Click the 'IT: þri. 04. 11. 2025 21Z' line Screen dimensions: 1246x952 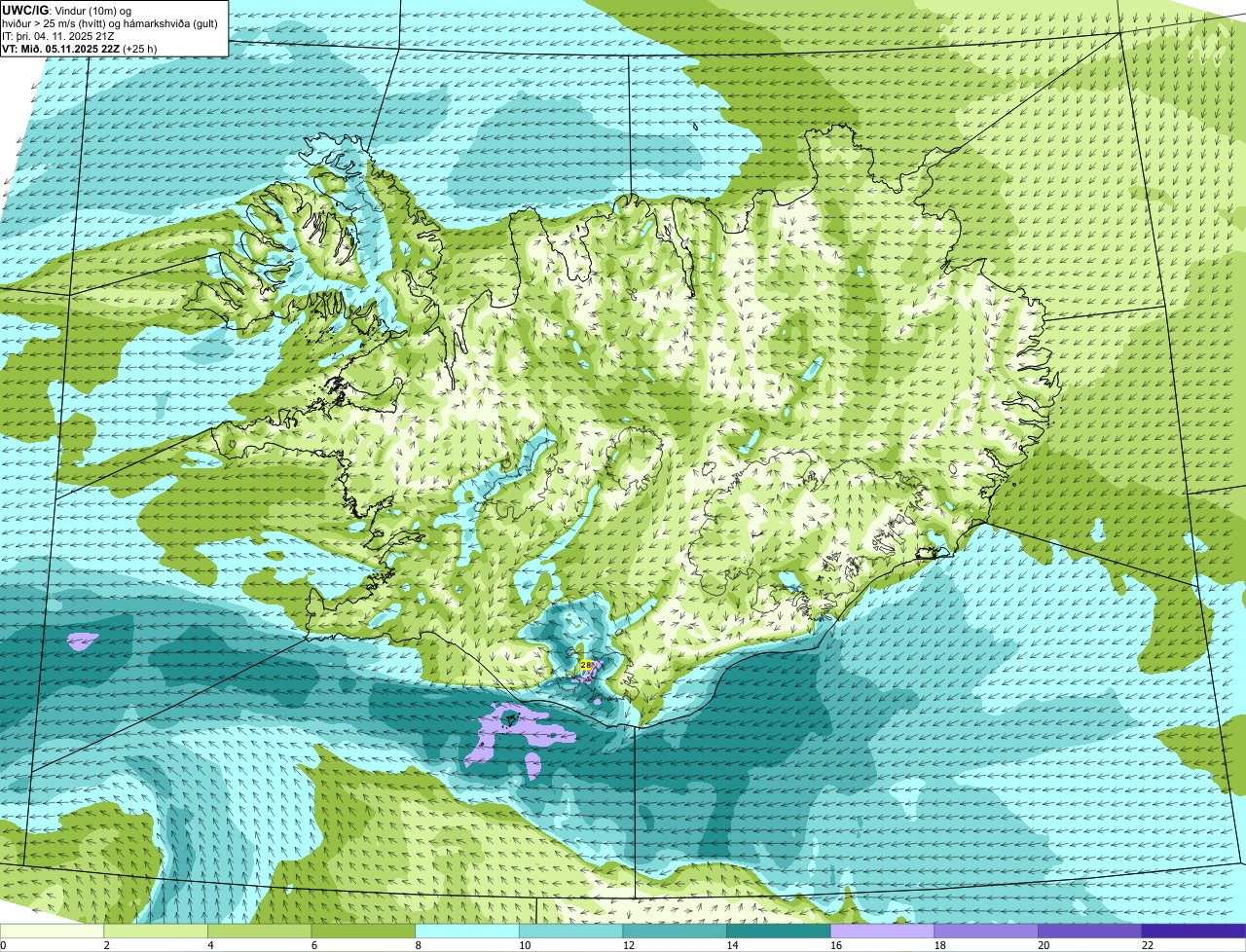click(58, 35)
